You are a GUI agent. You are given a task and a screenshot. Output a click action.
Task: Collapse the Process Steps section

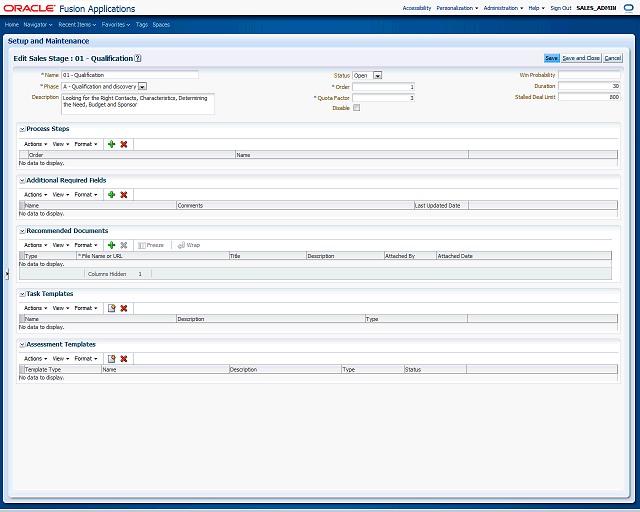click(22, 129)
